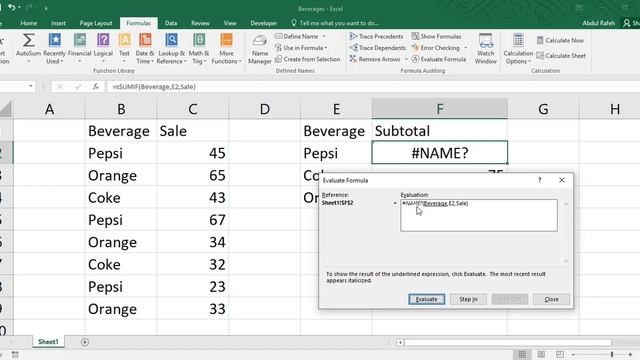Select cell F2 showing #NAME?
The image size is (640, 360).
pyautogui.click(x=440, y=153)
